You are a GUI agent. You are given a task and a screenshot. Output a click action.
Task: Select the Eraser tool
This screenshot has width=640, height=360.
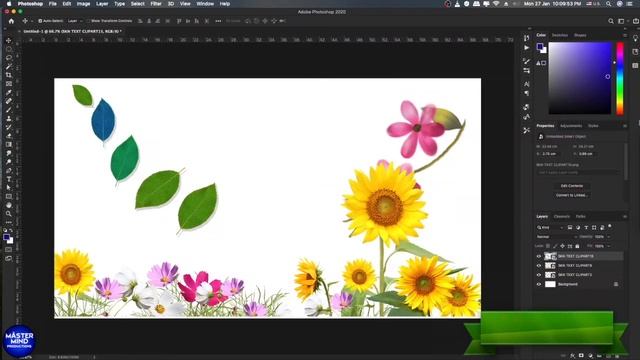(x=9, y=136)
